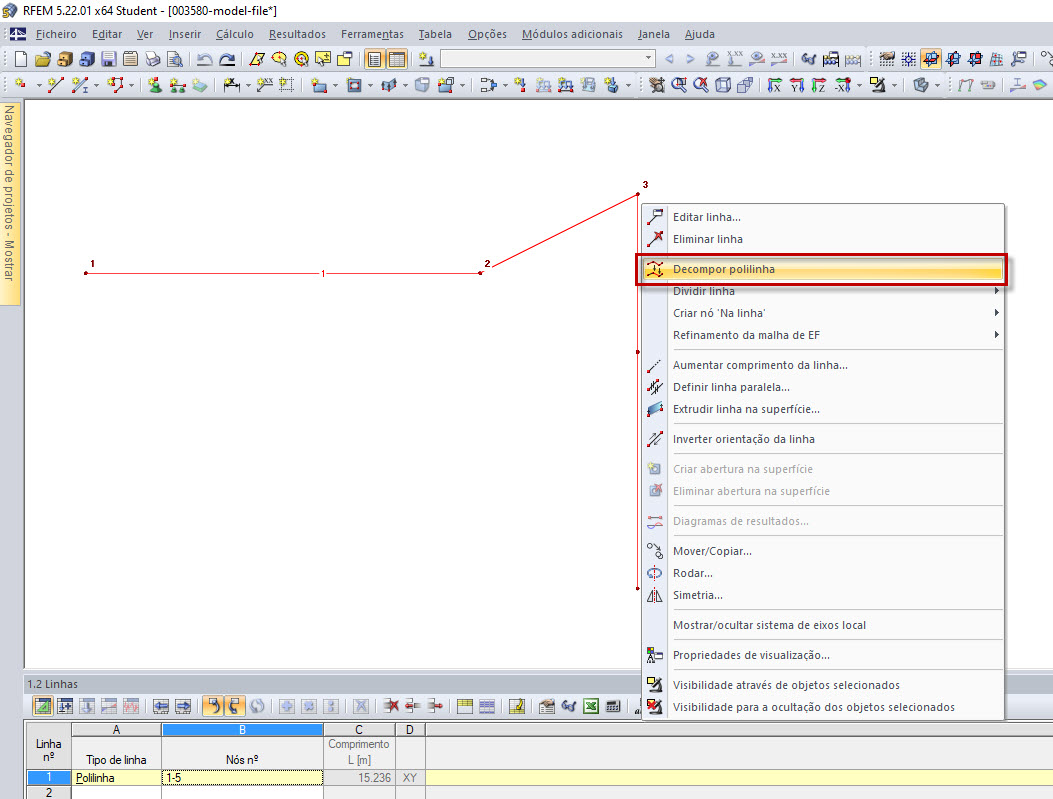Click the RFEM app icon at the menu bar start
Image resolution: width=1053 pixels, height=799 pixels.
[17, 34]
